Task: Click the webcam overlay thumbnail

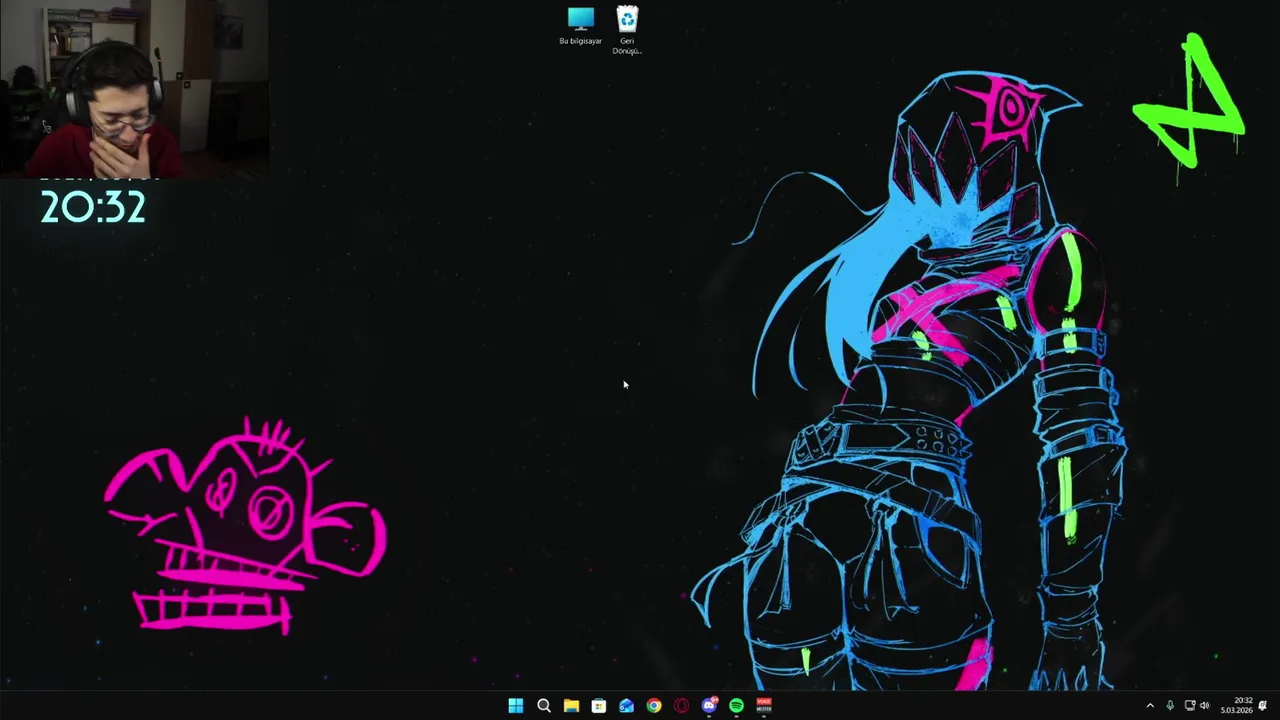Action: (x=134, y=89)
